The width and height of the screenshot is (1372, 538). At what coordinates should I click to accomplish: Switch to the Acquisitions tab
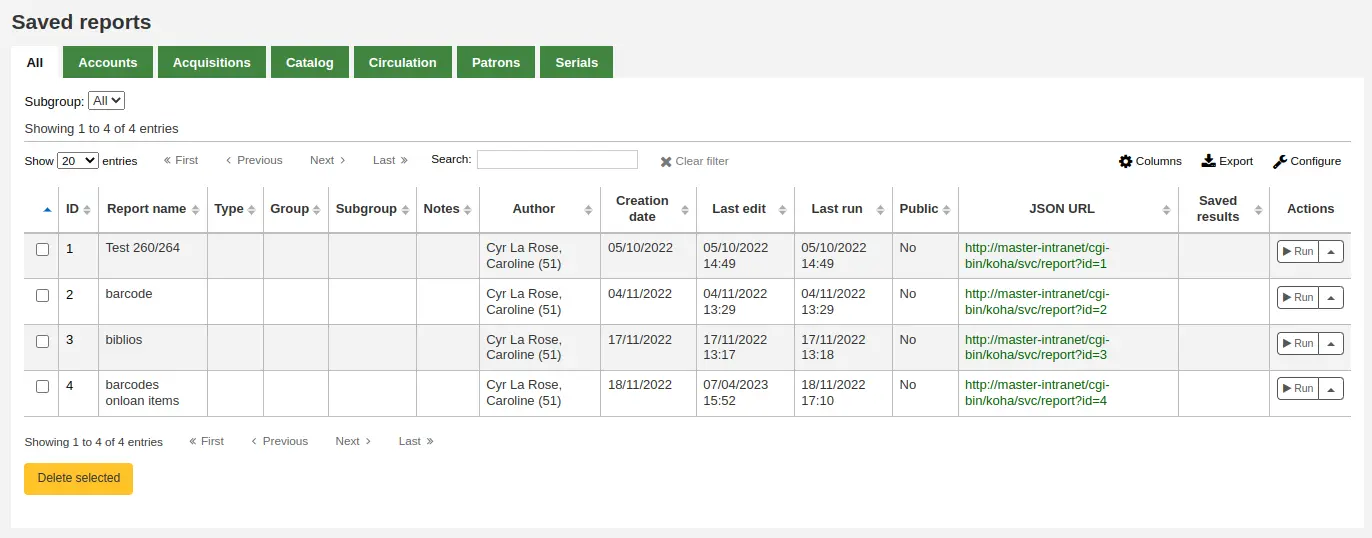(x=212, y=62)
